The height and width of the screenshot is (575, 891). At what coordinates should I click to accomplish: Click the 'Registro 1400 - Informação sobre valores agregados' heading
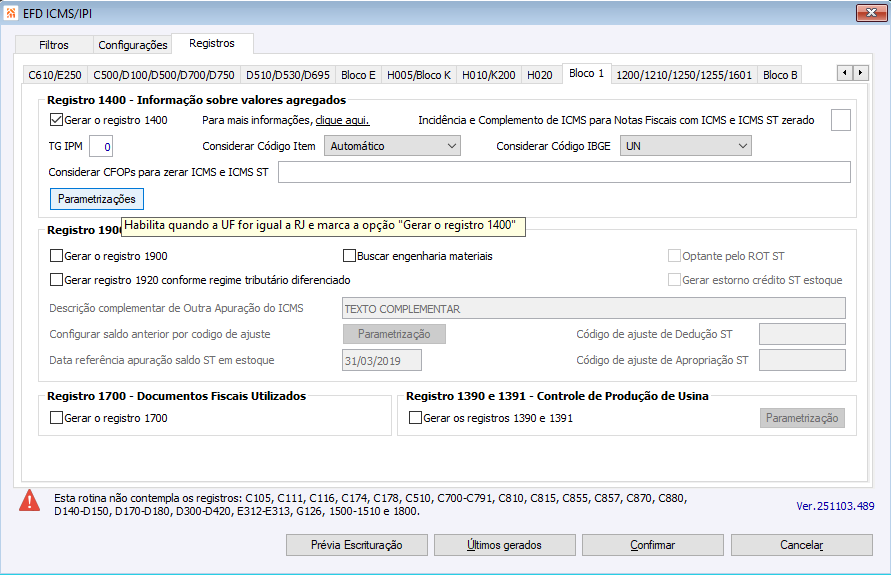pos(197,100)
